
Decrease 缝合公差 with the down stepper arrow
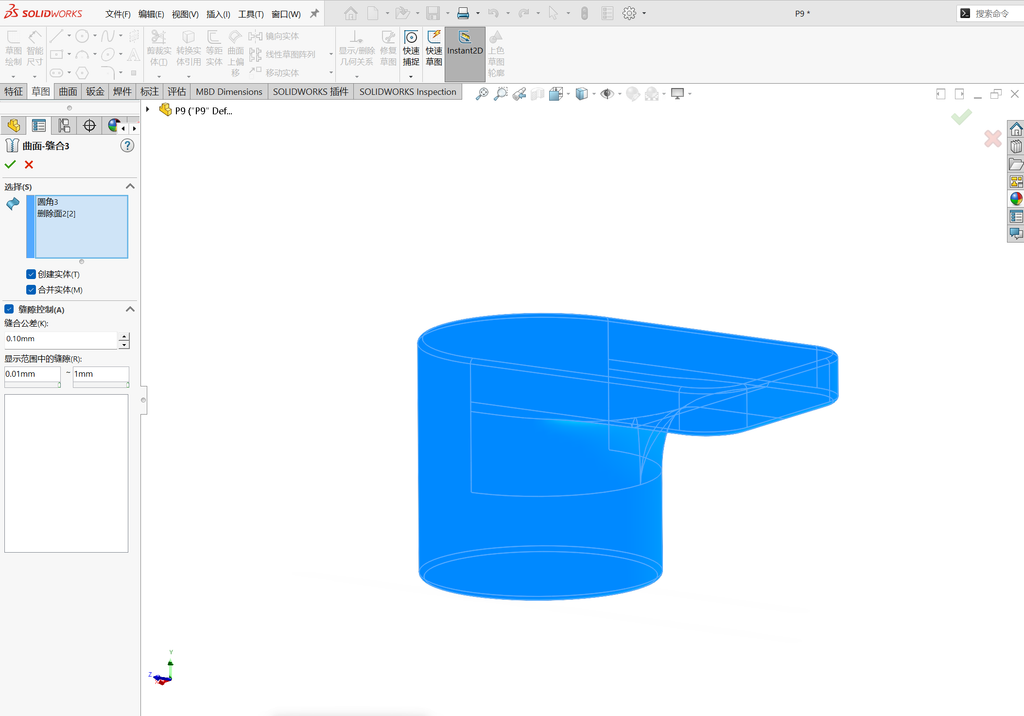(x=124, y=344)
